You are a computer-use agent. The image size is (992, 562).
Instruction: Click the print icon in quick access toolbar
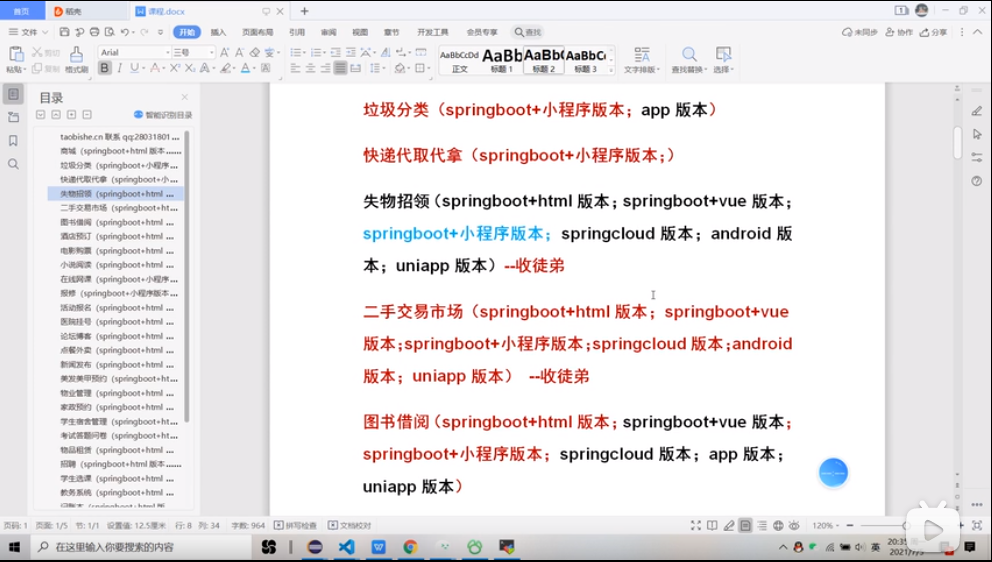point(94,32)
